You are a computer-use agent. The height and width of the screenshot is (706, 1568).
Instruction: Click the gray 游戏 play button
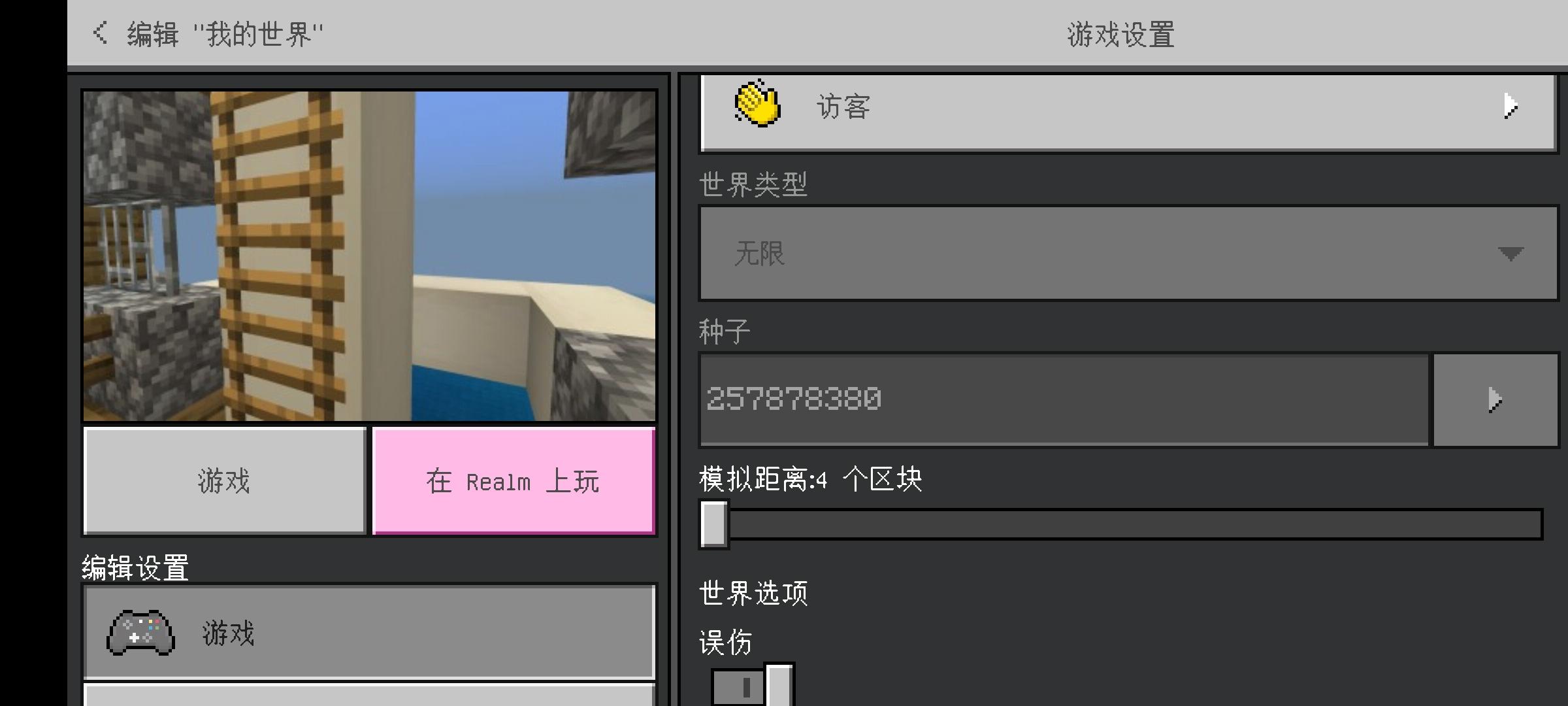[224, 480]
